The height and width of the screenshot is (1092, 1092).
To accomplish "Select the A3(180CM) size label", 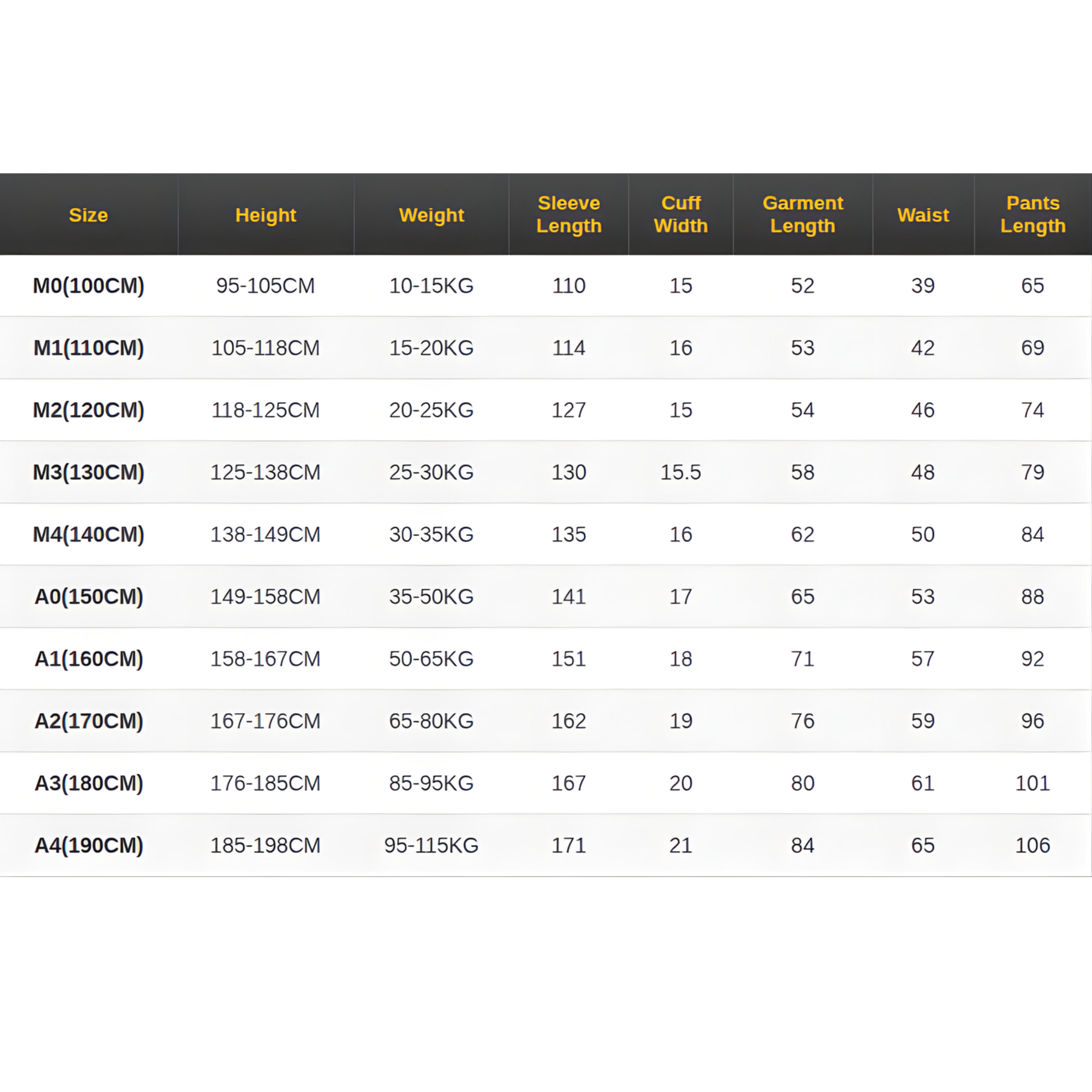I will pyautogui.click(x=89, y=783).
